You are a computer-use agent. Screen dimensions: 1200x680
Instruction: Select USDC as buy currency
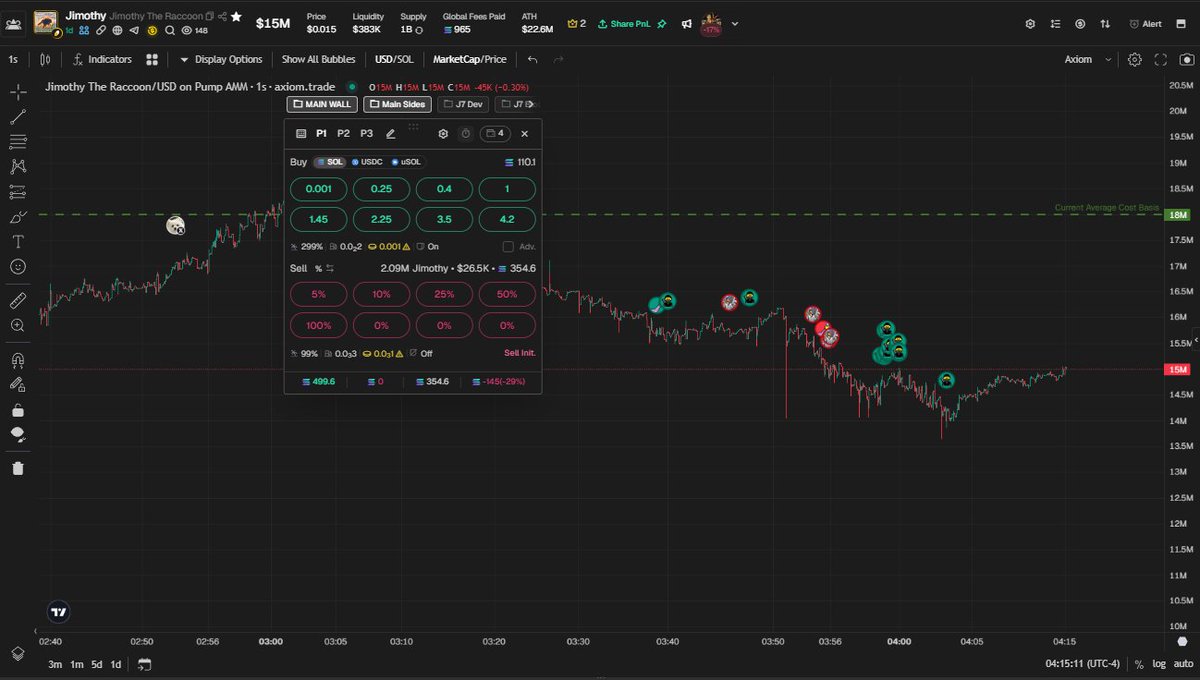(367, 162)
